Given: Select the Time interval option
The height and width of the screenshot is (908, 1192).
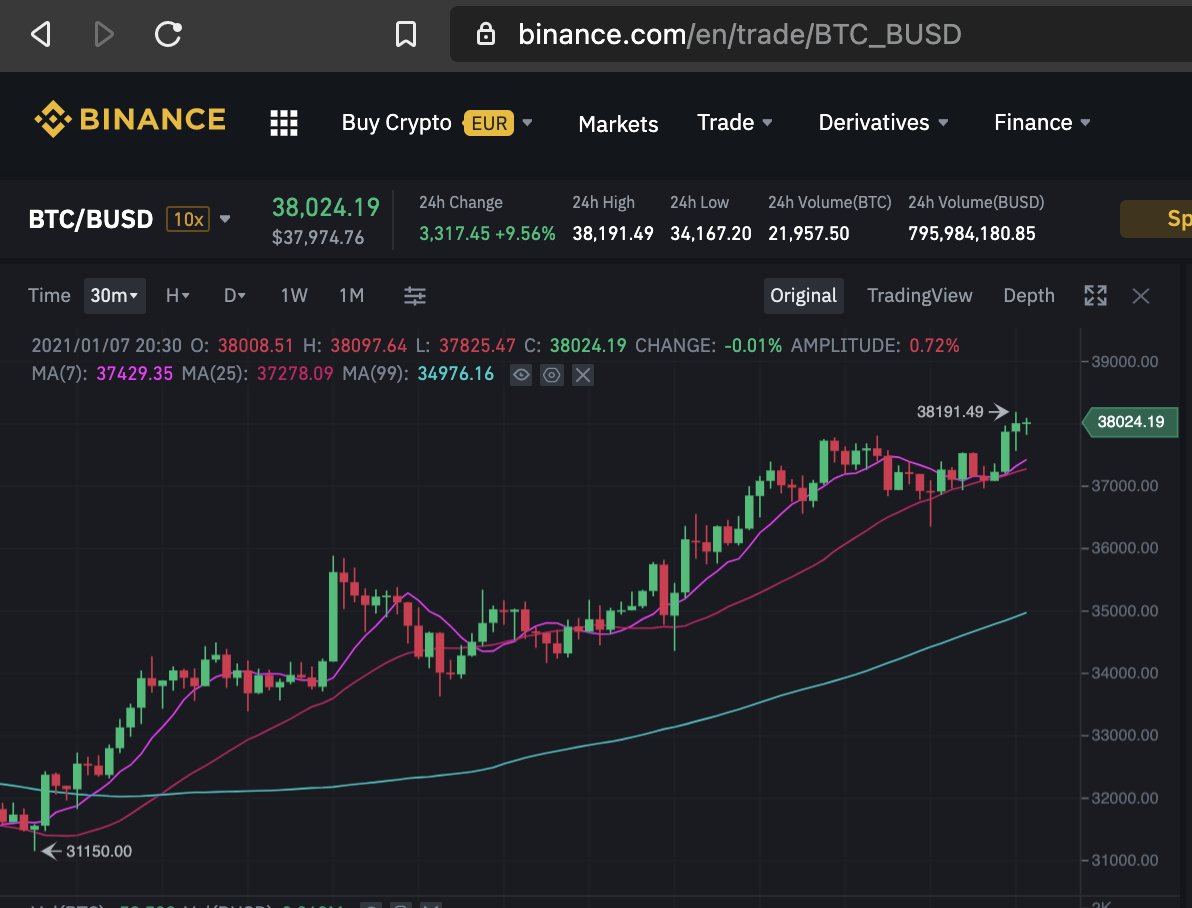Looking at the screenshot, I should pos(49,295).
